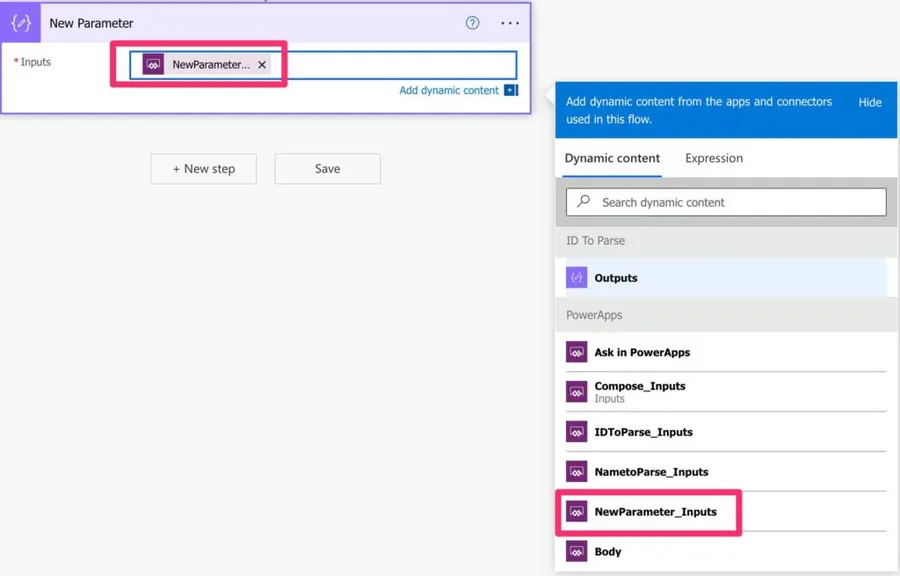Click the Search dynamic content field
The height and width of the screenshot is (576, 900).
[735, 202]
